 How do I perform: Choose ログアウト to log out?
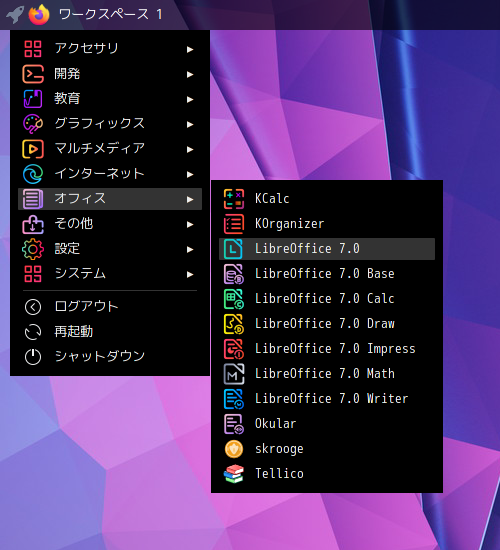pyautogui.click(x=110, y=307)
